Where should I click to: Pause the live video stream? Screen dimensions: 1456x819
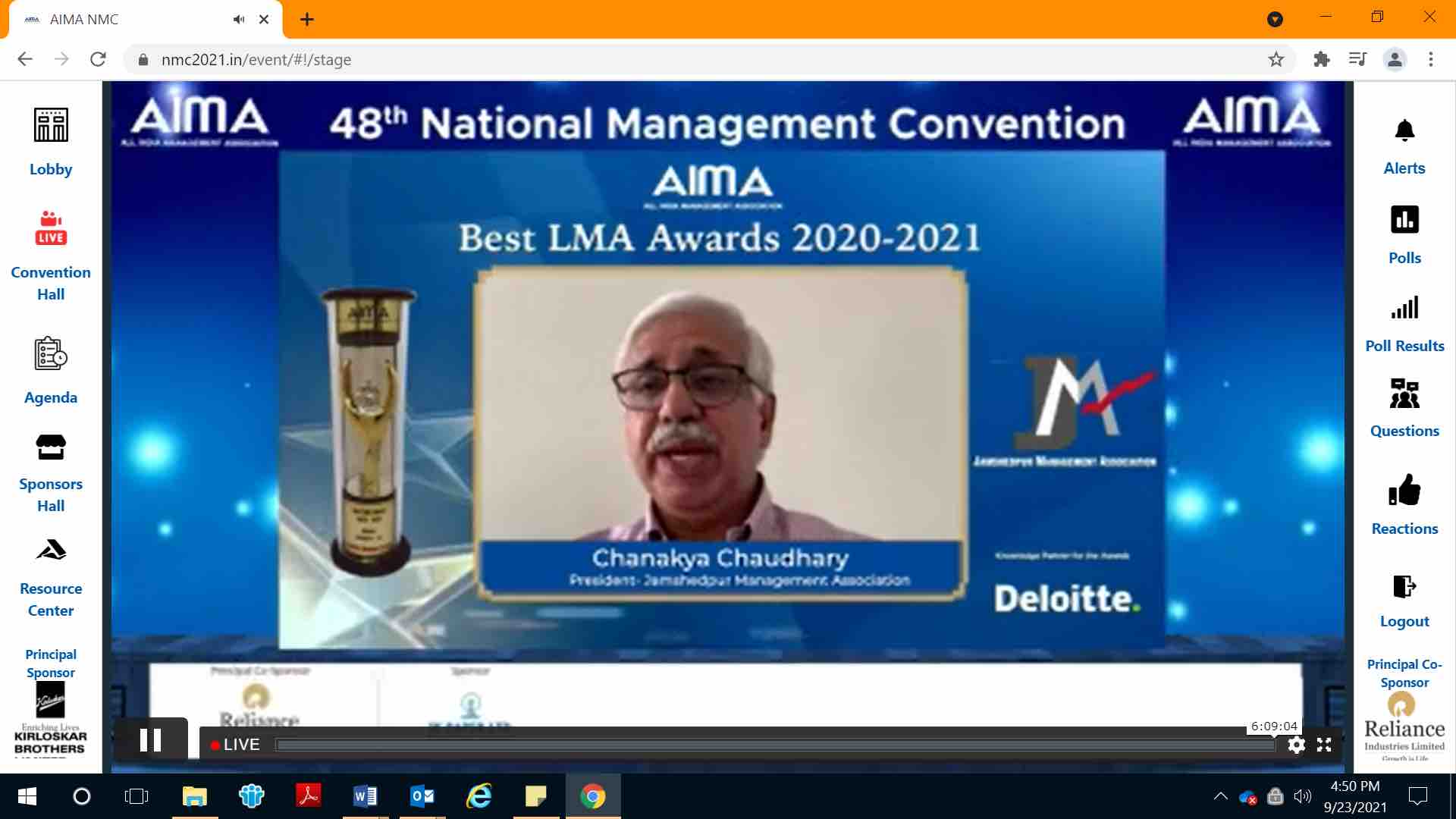pyautogui.click(x=151, y=740)
